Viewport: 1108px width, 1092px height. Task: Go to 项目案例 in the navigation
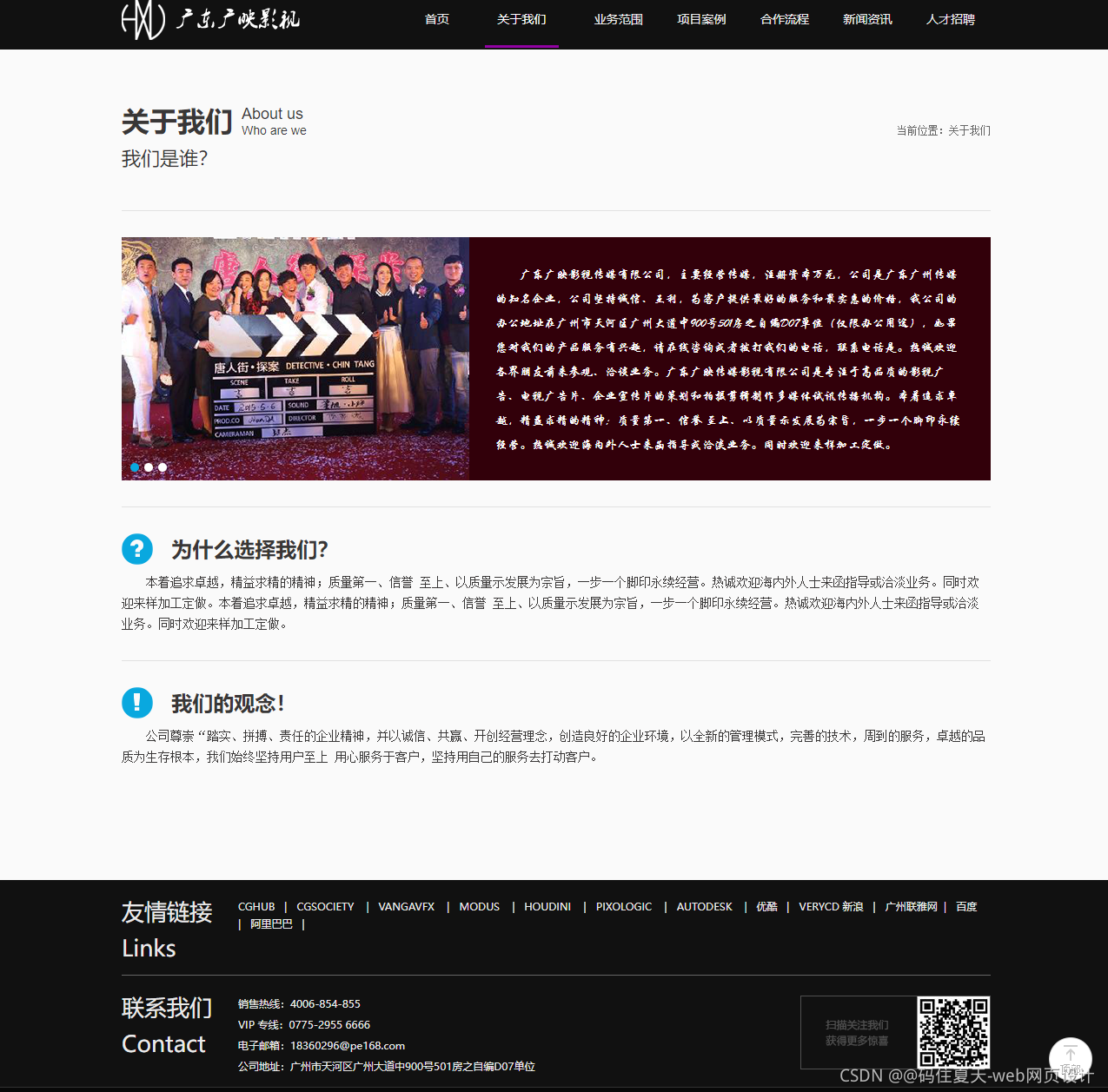(701, 19)
